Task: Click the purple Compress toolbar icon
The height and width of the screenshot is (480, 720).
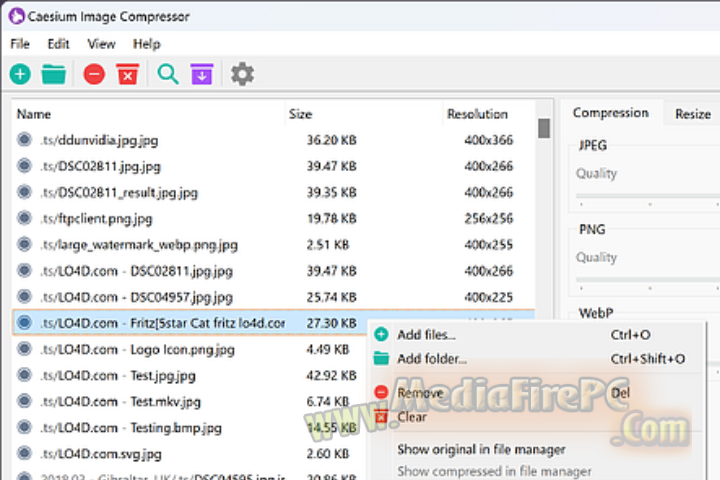Action: [202, 74]
